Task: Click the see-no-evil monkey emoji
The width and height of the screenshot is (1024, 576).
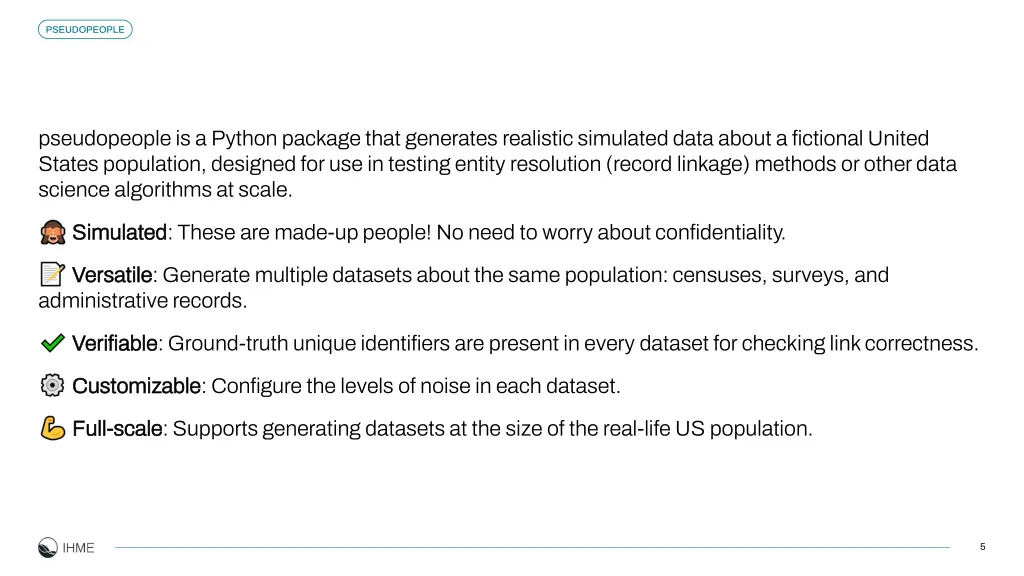Action: (52, 232)
